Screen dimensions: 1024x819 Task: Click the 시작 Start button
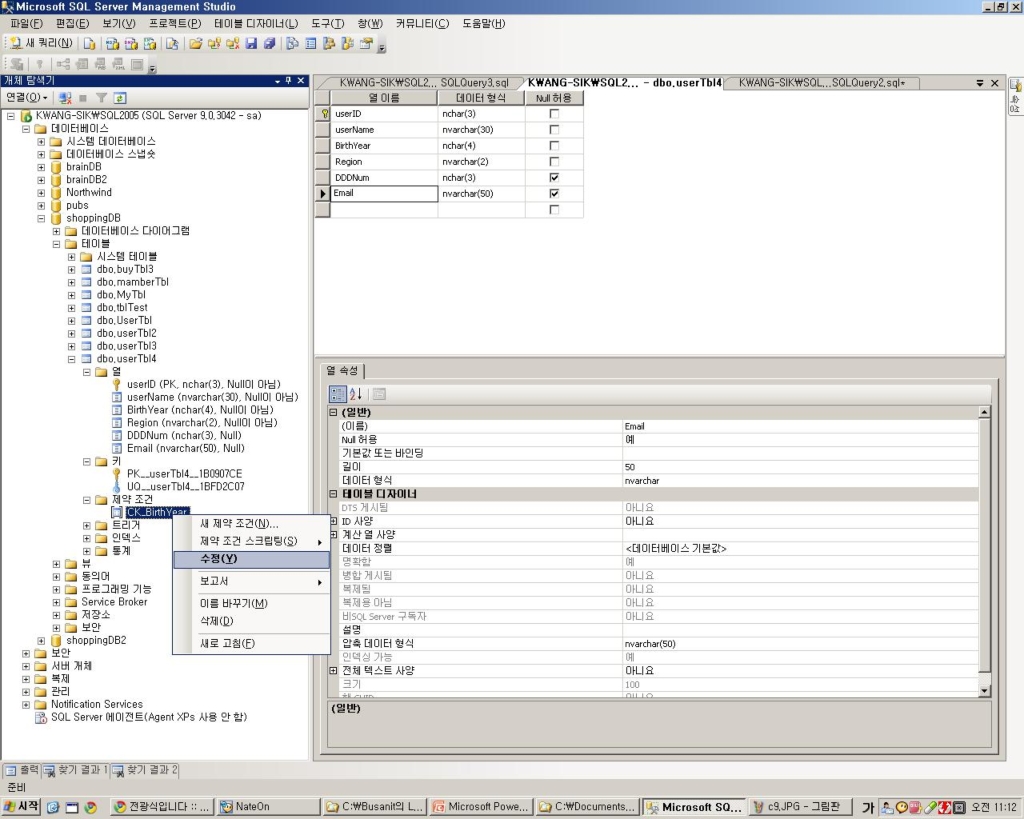tap(21, 807)
